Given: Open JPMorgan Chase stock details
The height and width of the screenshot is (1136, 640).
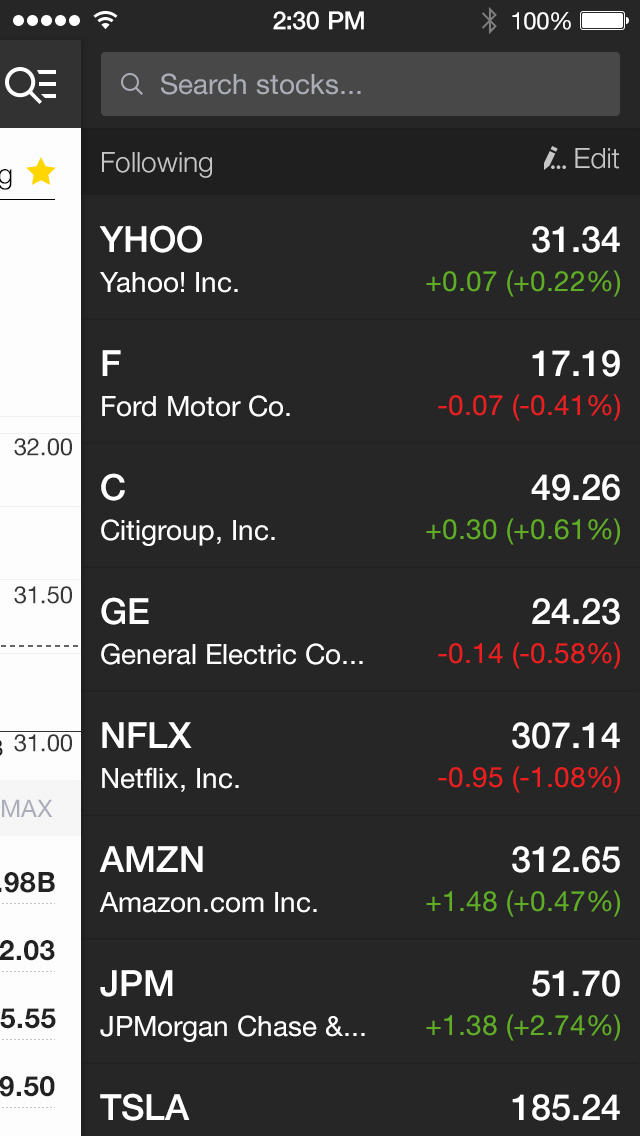Looking at the screenshot, I should click(360, 1002).
